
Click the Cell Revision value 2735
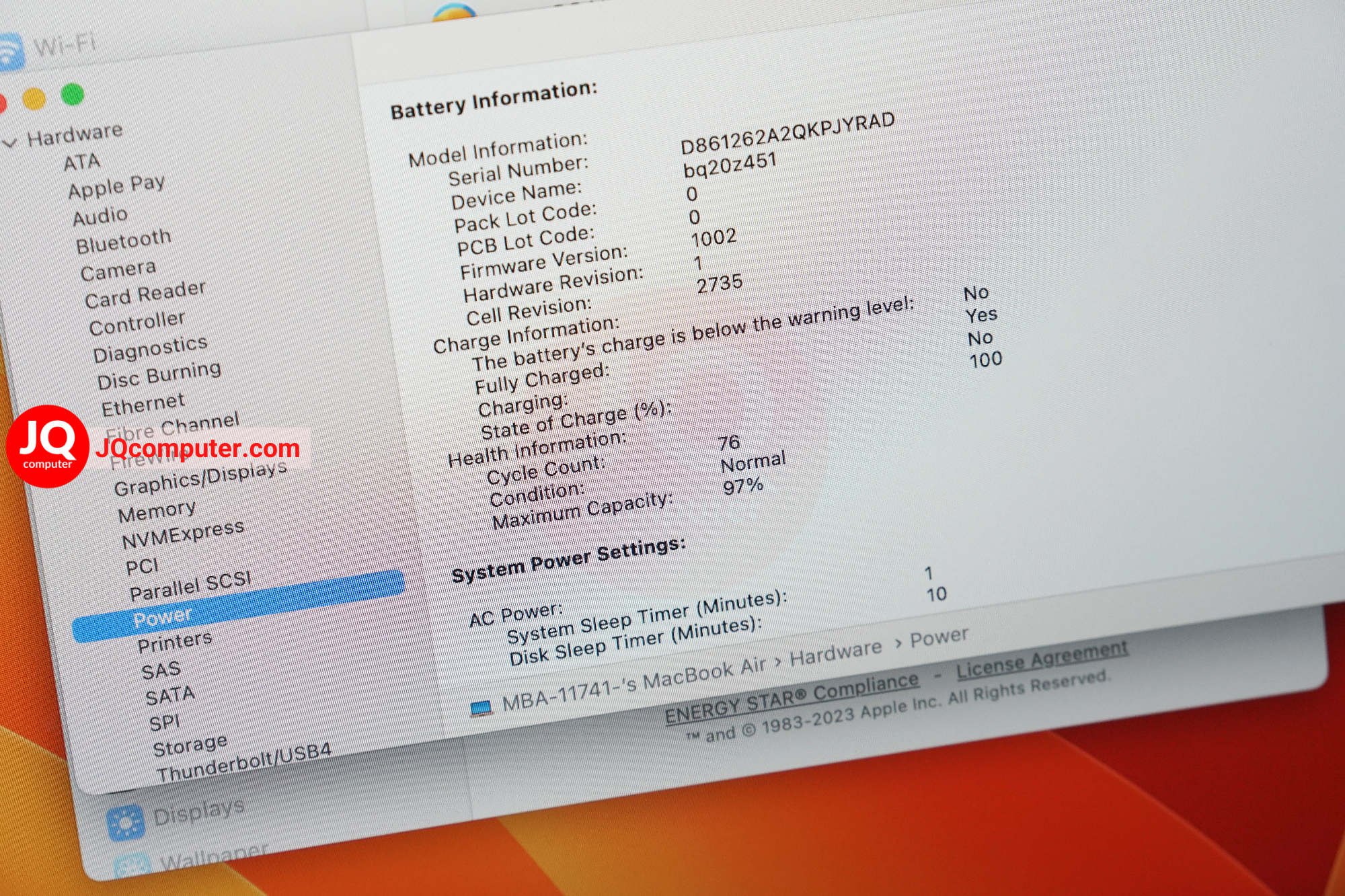(720, 284)
